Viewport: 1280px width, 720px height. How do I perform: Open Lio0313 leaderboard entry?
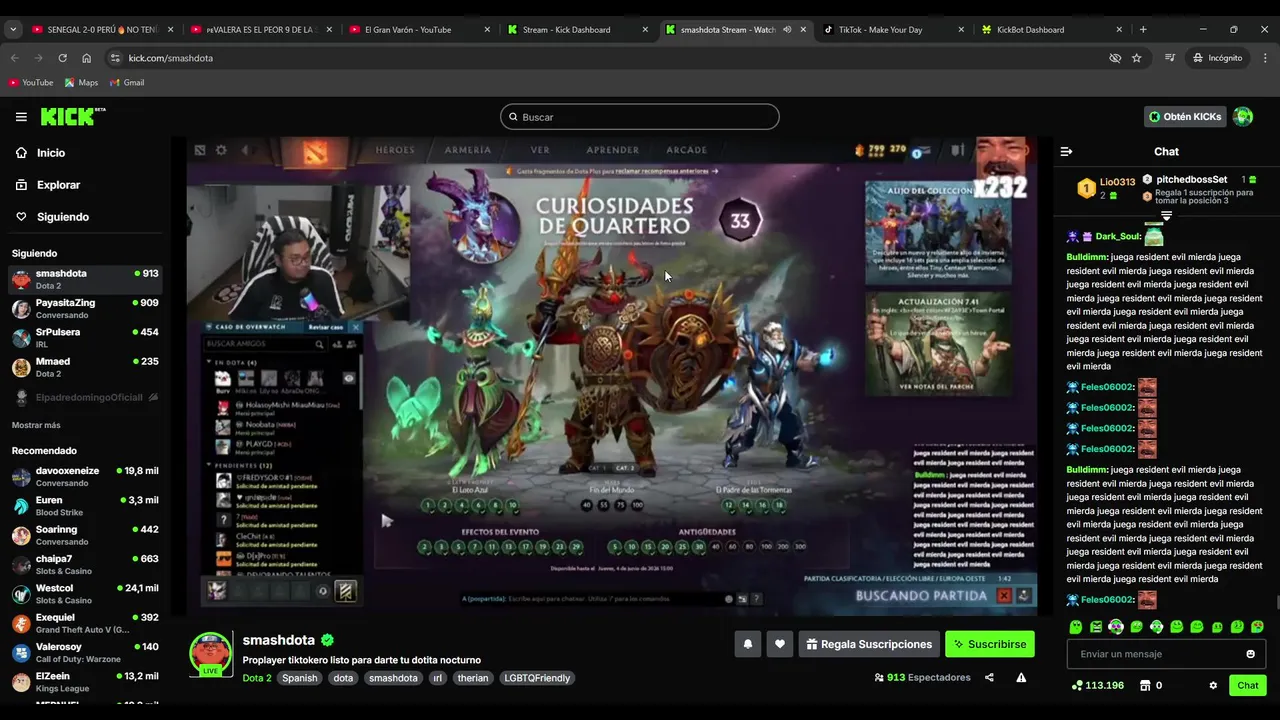1106,187
